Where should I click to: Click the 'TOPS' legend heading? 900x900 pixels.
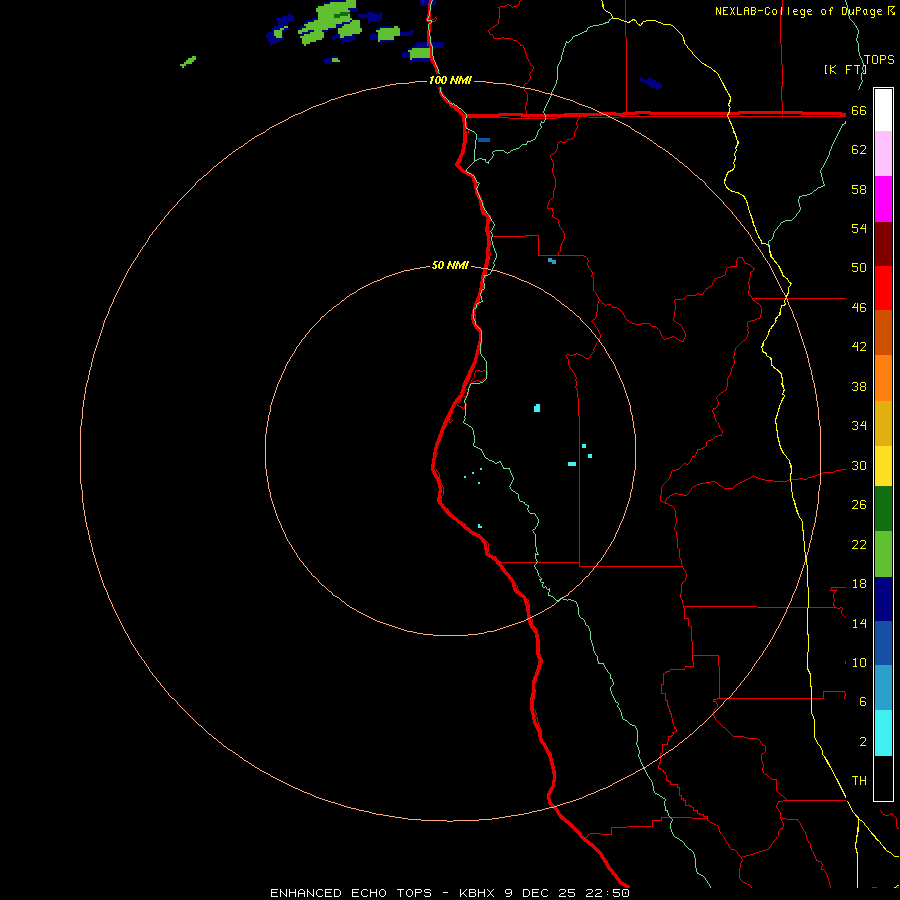[879, 59]
